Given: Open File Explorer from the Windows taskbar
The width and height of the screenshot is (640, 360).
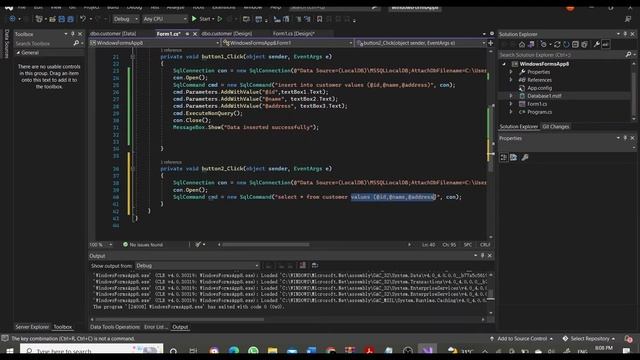Looking at the screenshot, I should [273, 351].
